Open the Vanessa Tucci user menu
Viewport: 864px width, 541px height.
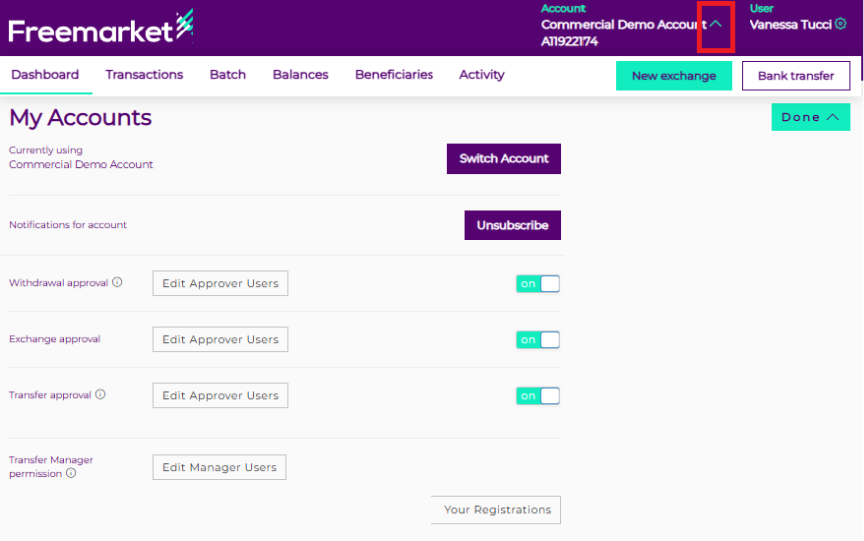790,24
